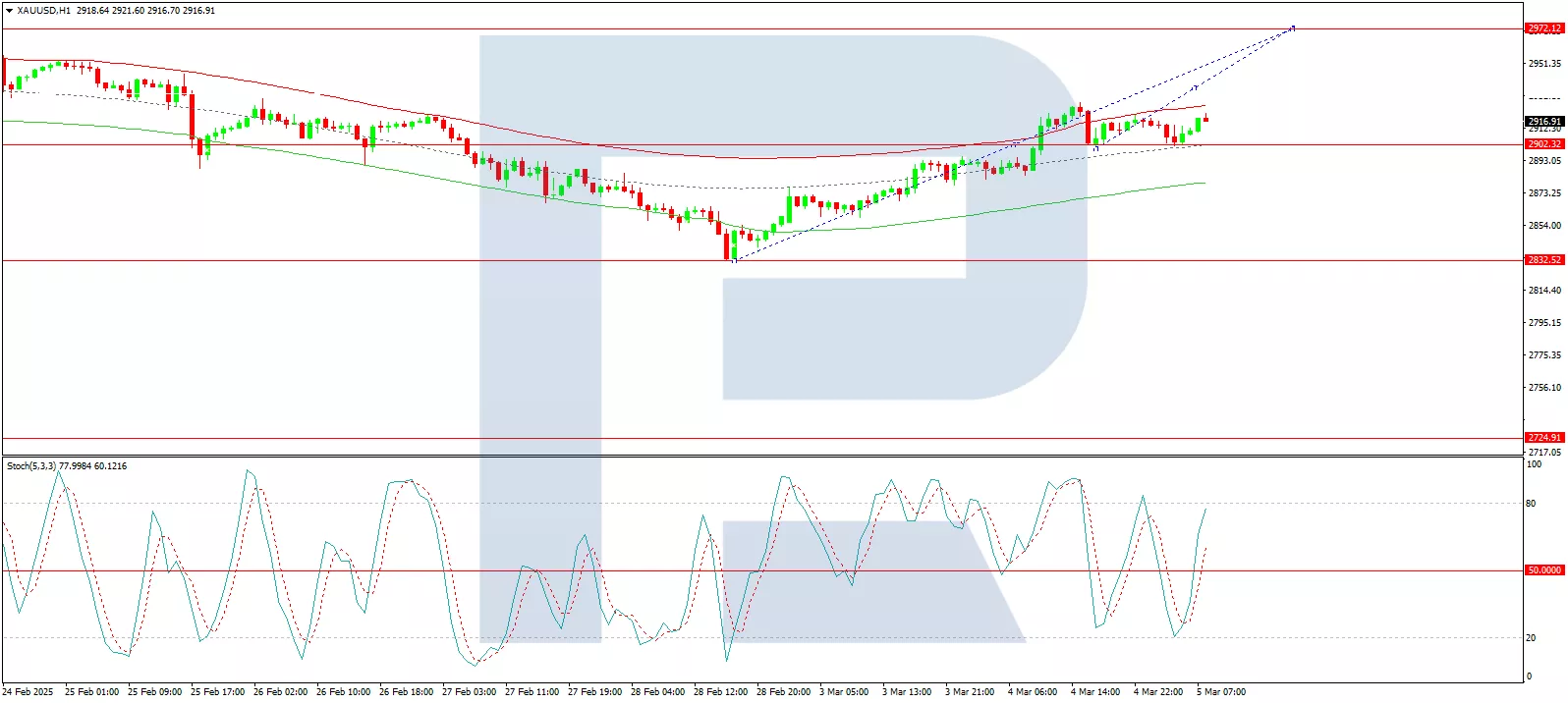Click the XAUUSD,H1 chart symbol title
The width and height of the screenshot is (1568, 703).
tap(44, 11)
